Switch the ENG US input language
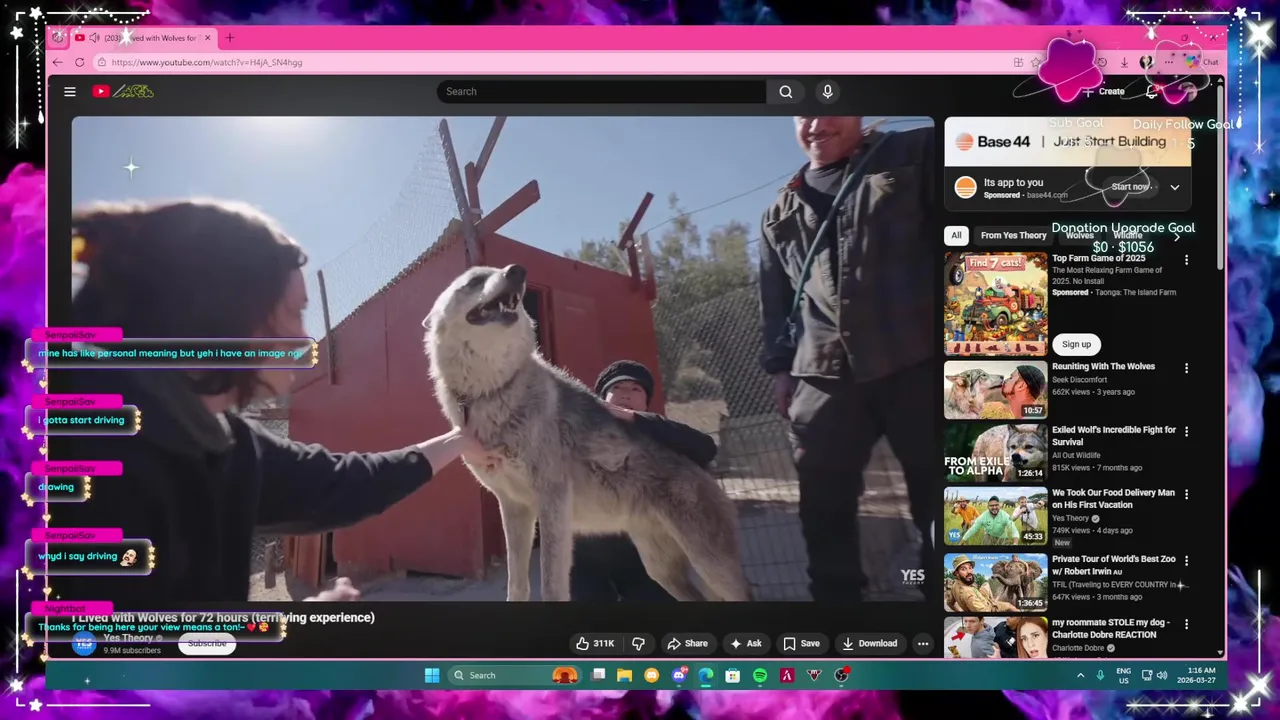1280x720 pixels. click(1124, 675)
